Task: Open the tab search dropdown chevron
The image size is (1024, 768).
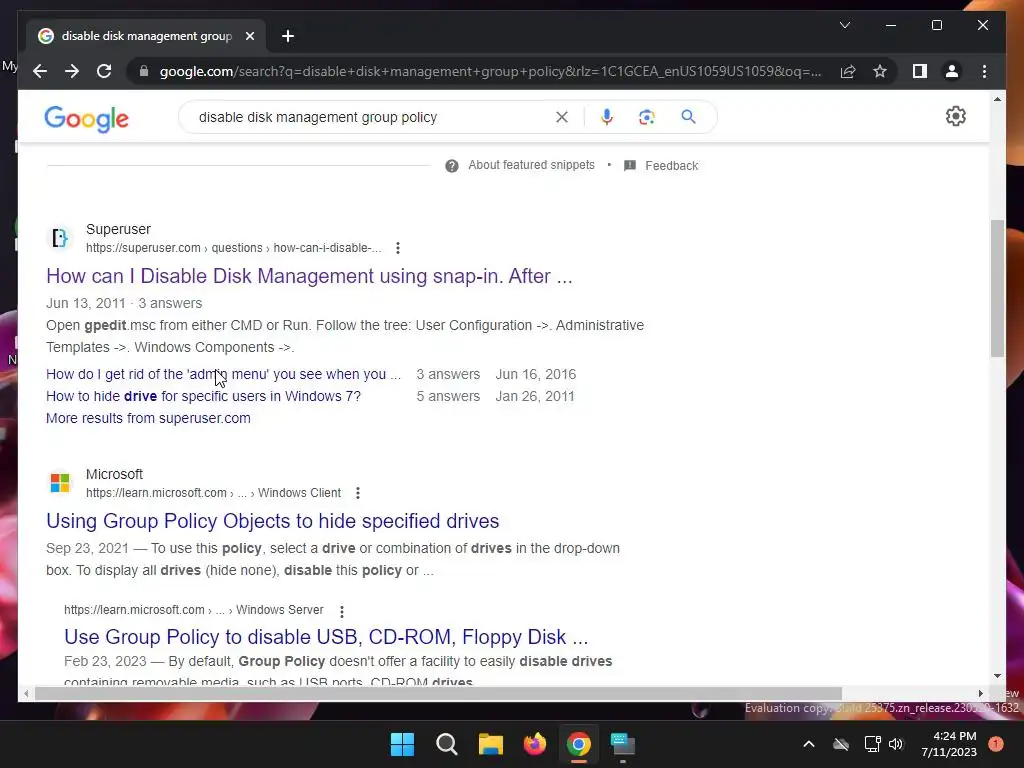Action: [844, 25]
